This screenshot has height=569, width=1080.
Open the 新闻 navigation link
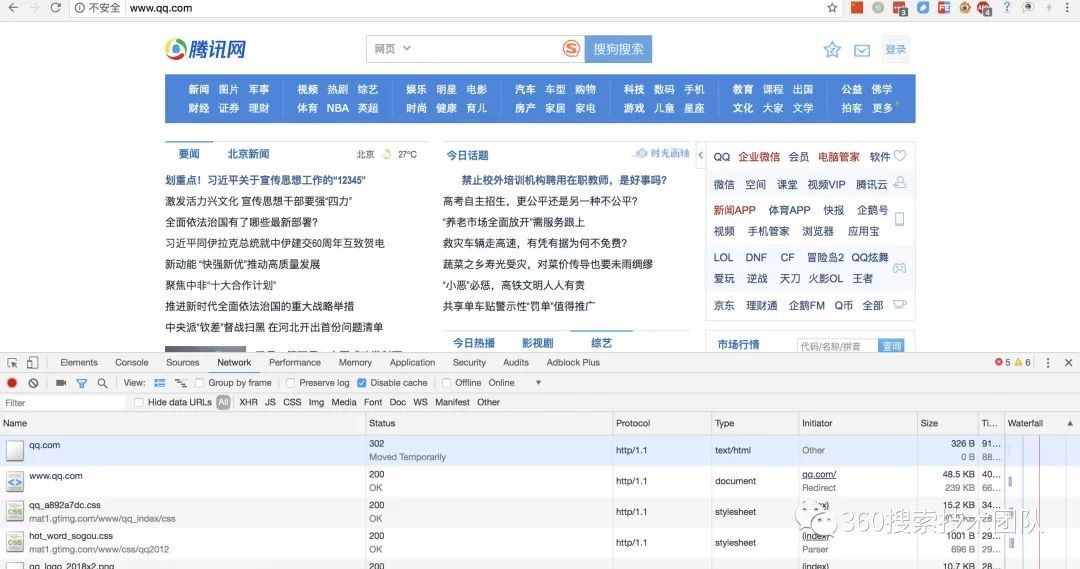pos(198,90)
